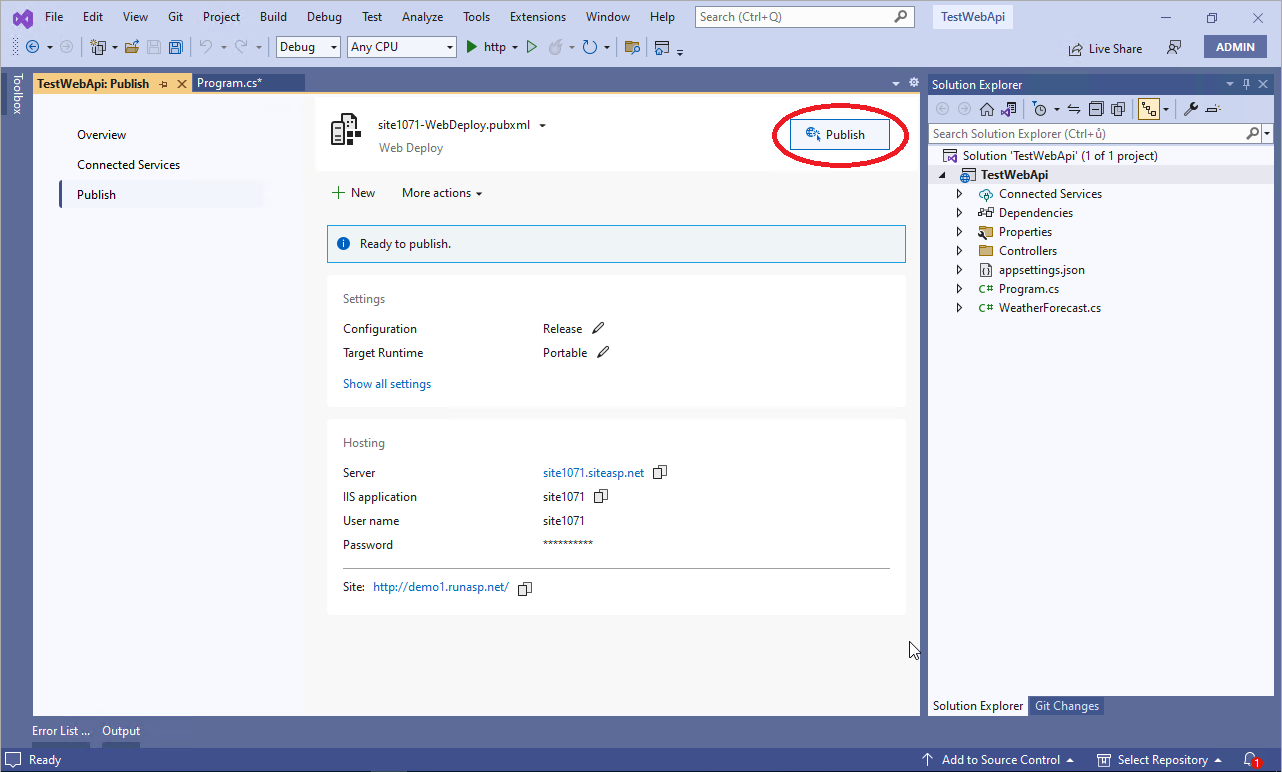This screenshot has width=1282, height=772.
Task: Open the site1071-WebDeploy.pubxml profile dropdown
Action: [x=542, y=126]
